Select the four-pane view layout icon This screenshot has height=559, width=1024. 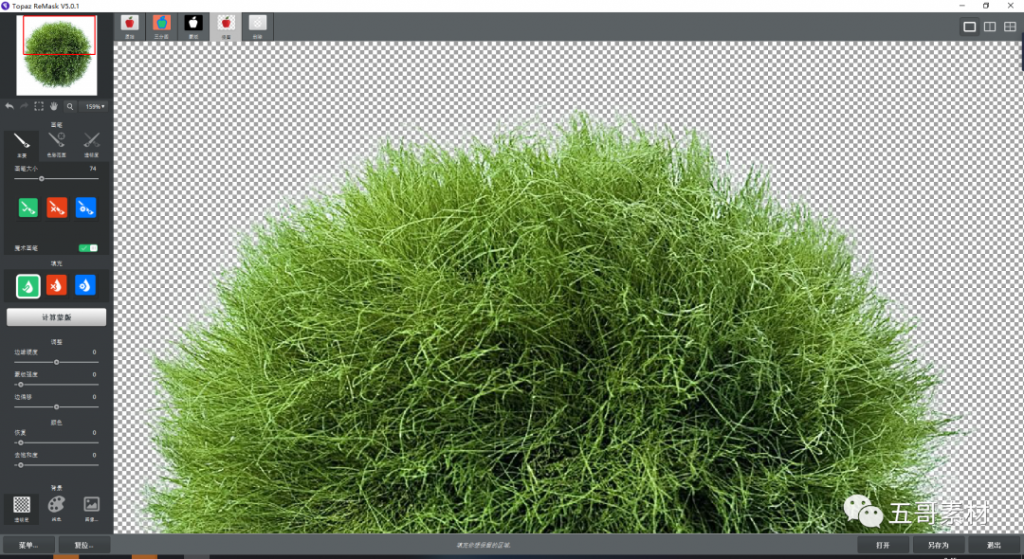tap(1010, 27)
